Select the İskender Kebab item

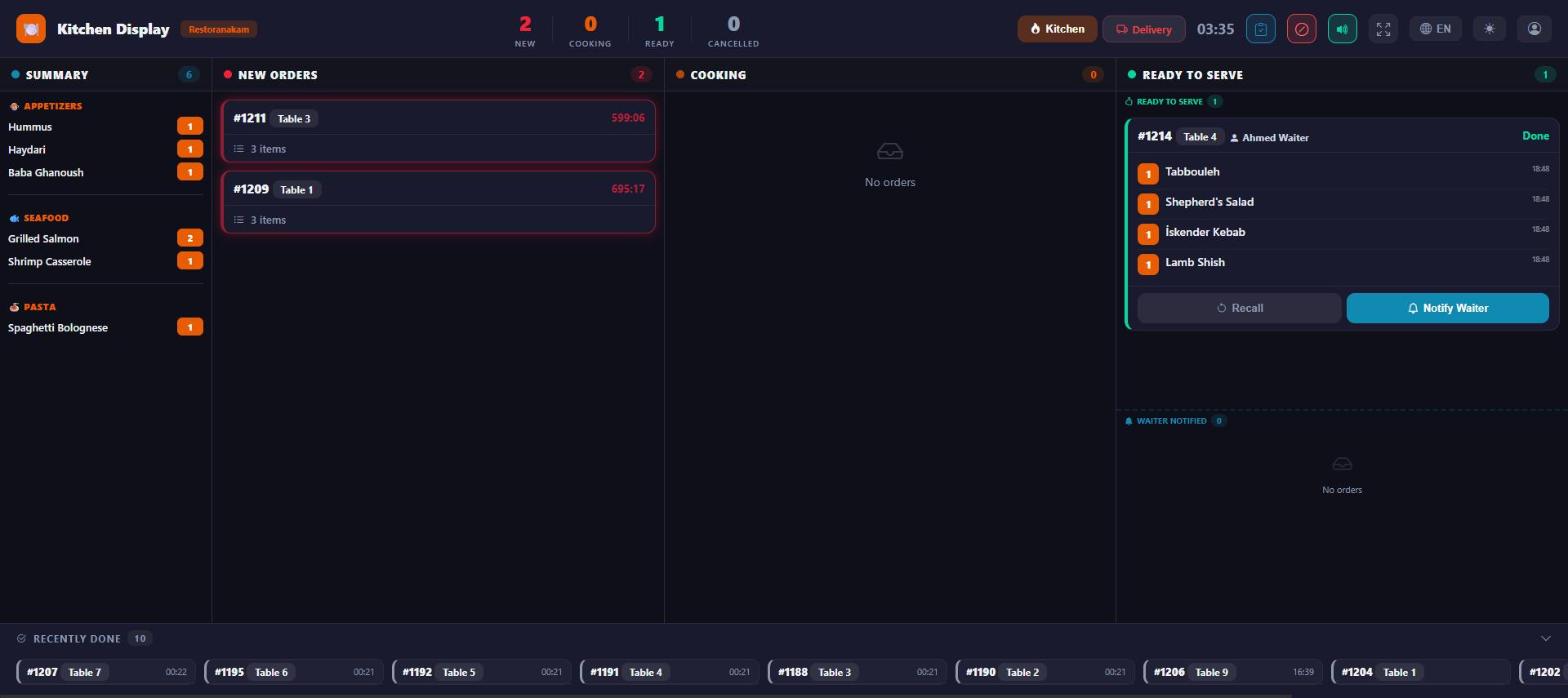1343,233
